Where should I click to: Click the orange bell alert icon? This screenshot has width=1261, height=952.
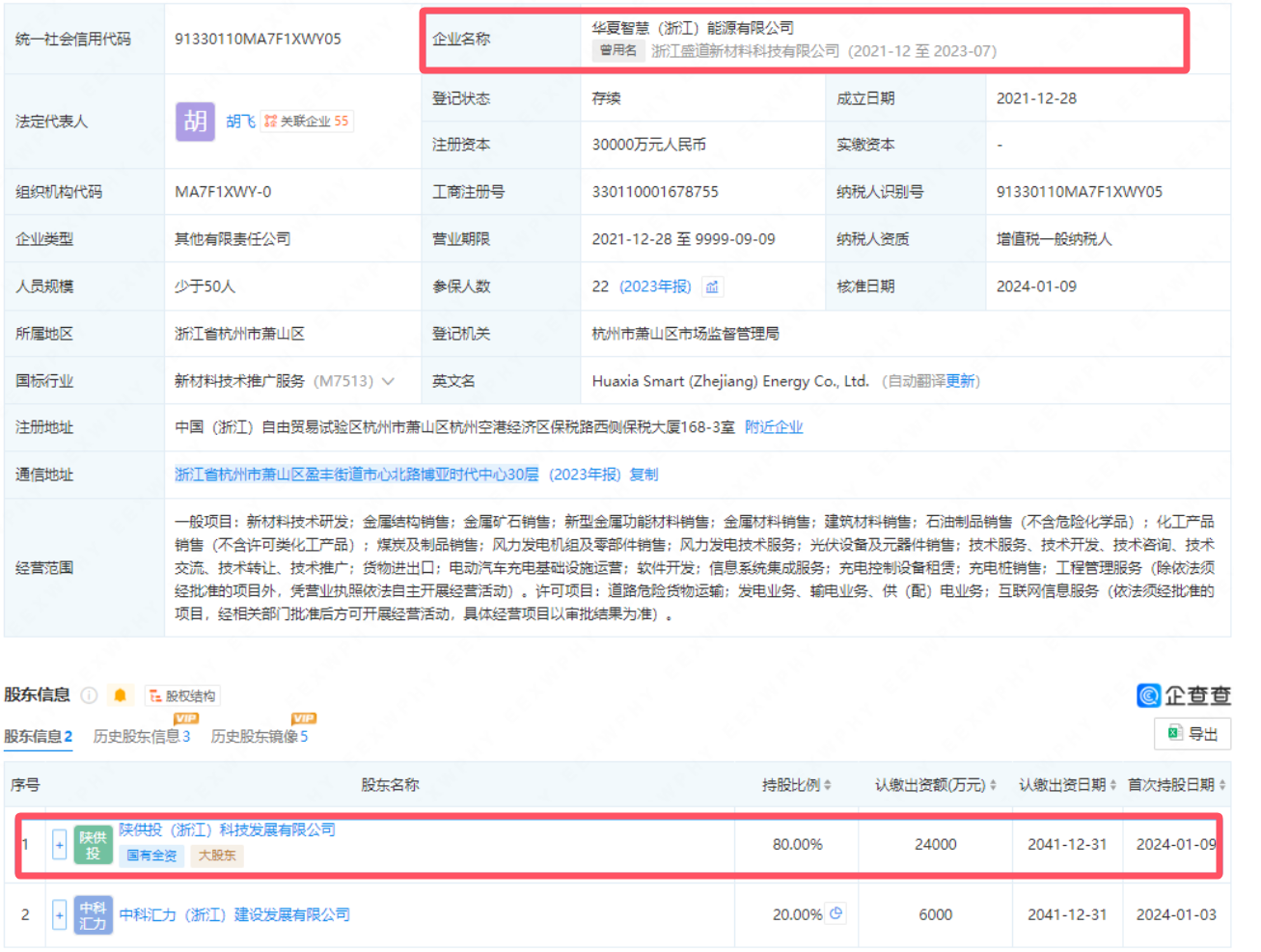click(121, 694)
